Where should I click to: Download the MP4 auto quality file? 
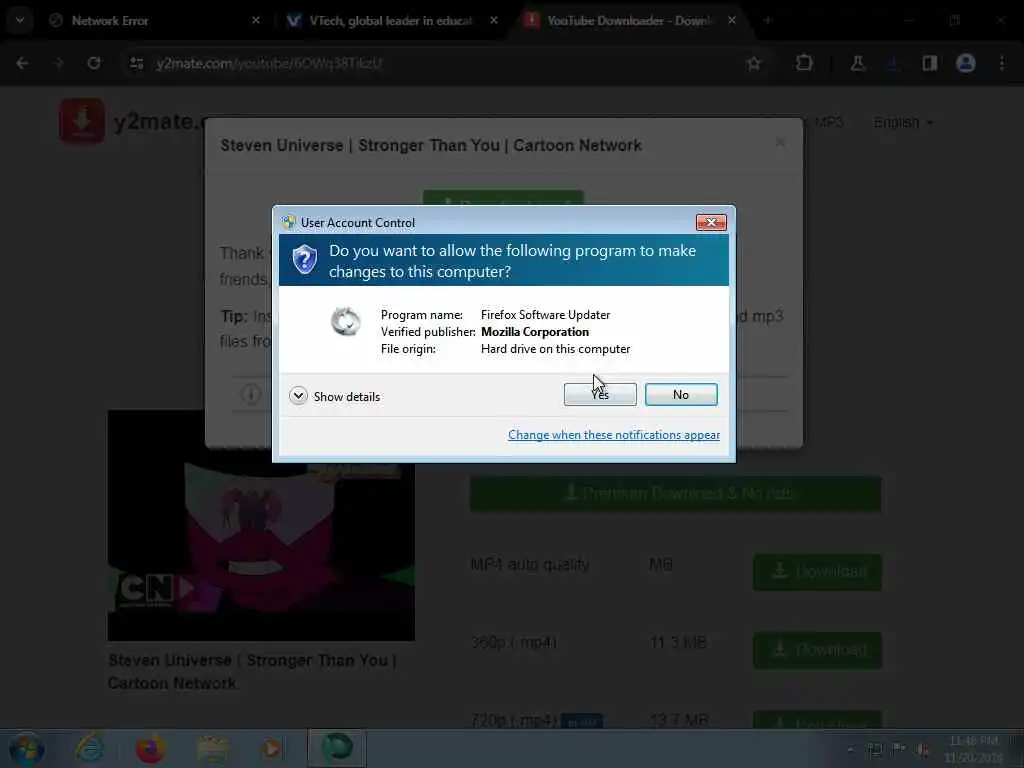coord(817,572)
